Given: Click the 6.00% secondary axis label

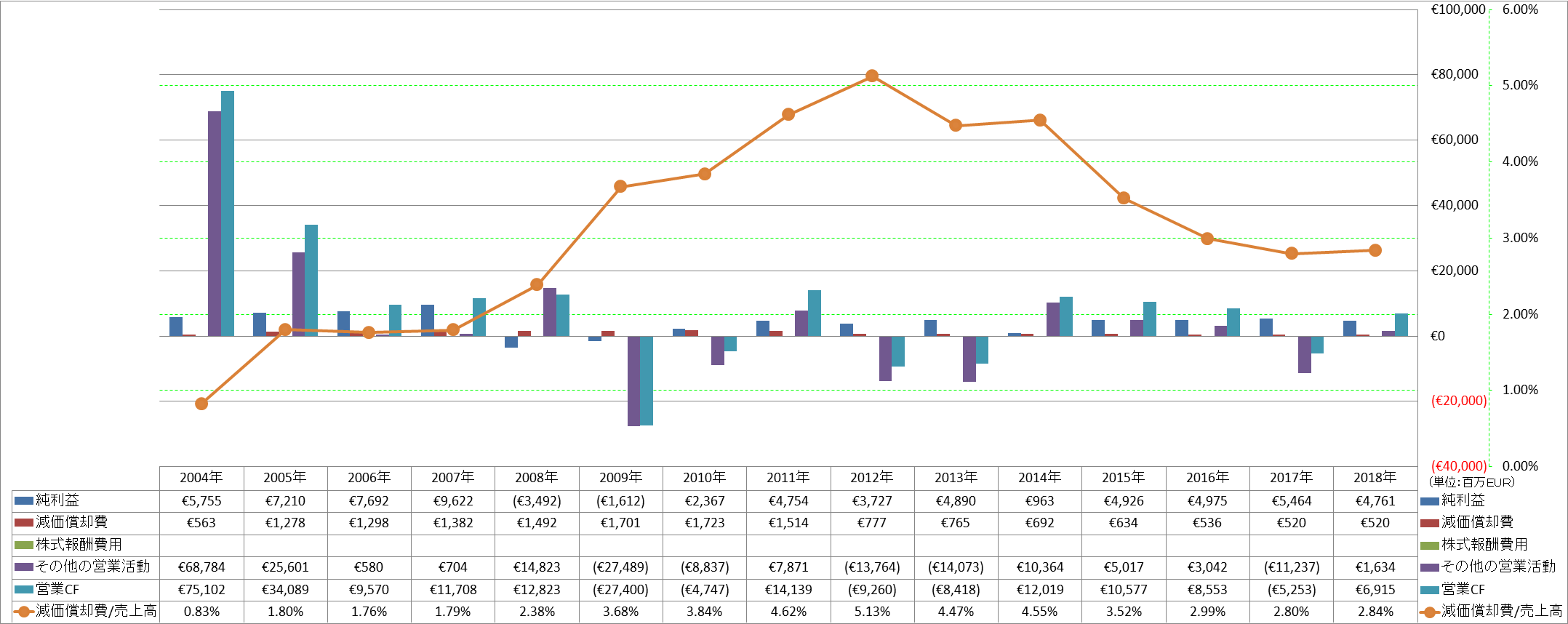Looking at the screenshot, I should point(1520,9).
